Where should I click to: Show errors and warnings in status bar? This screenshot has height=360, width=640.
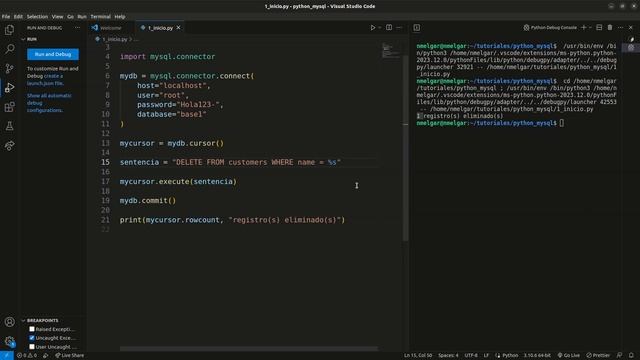click(x=27, y=356)
